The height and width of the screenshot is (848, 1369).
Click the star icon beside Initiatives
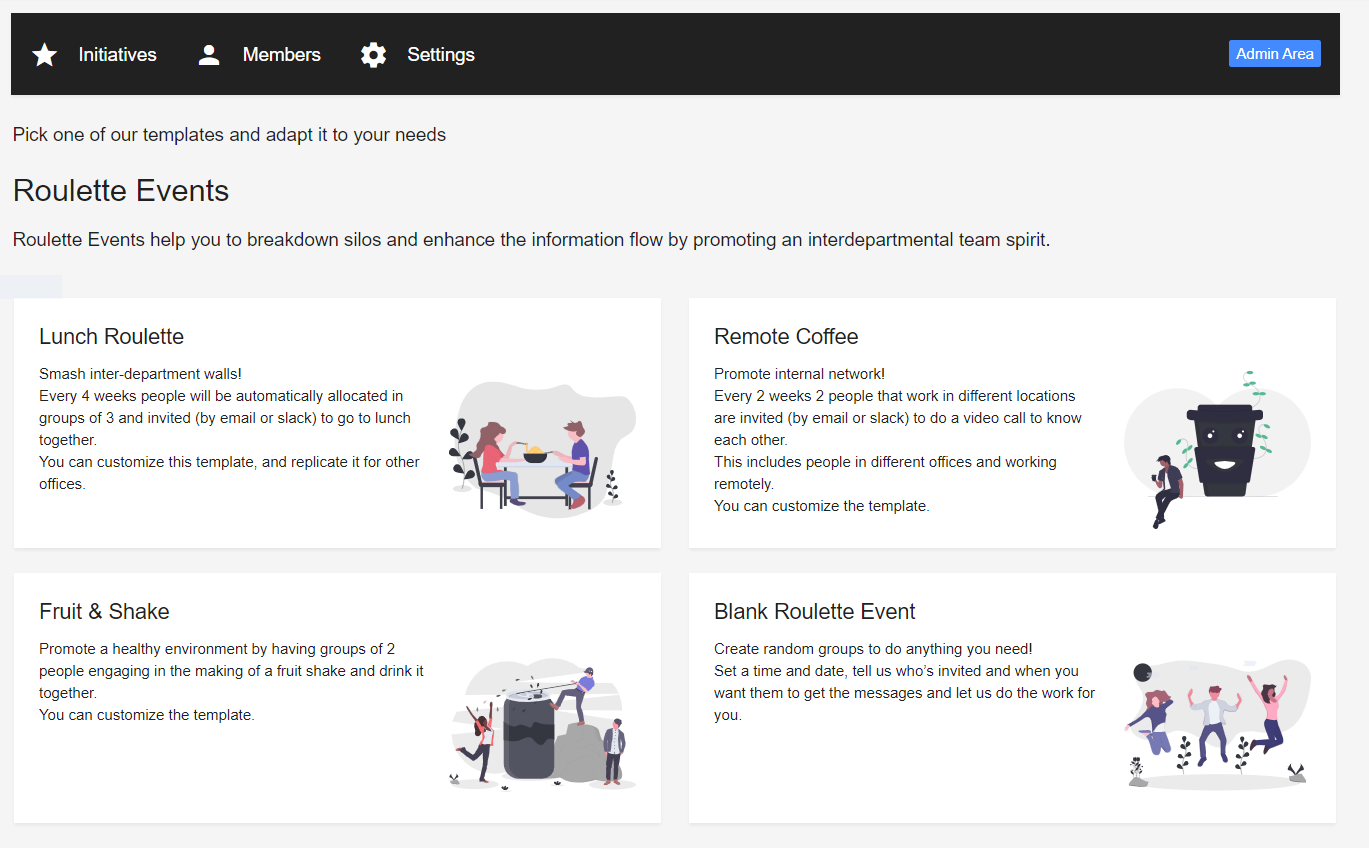click(45, 55)
